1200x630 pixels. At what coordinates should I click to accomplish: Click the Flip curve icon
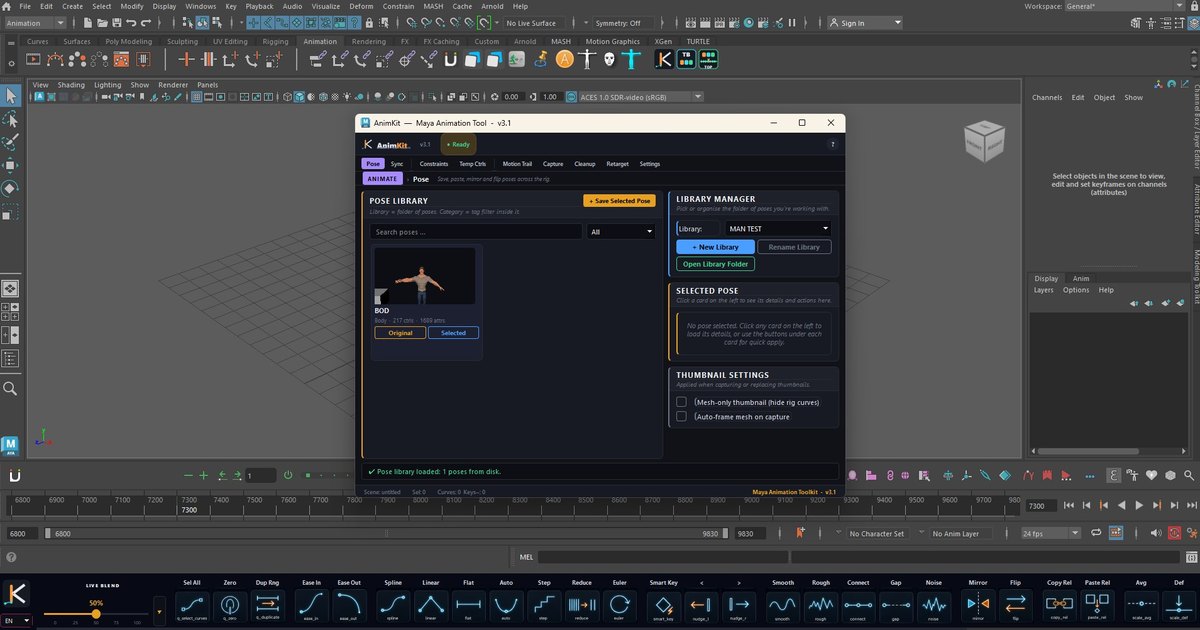1015,604
